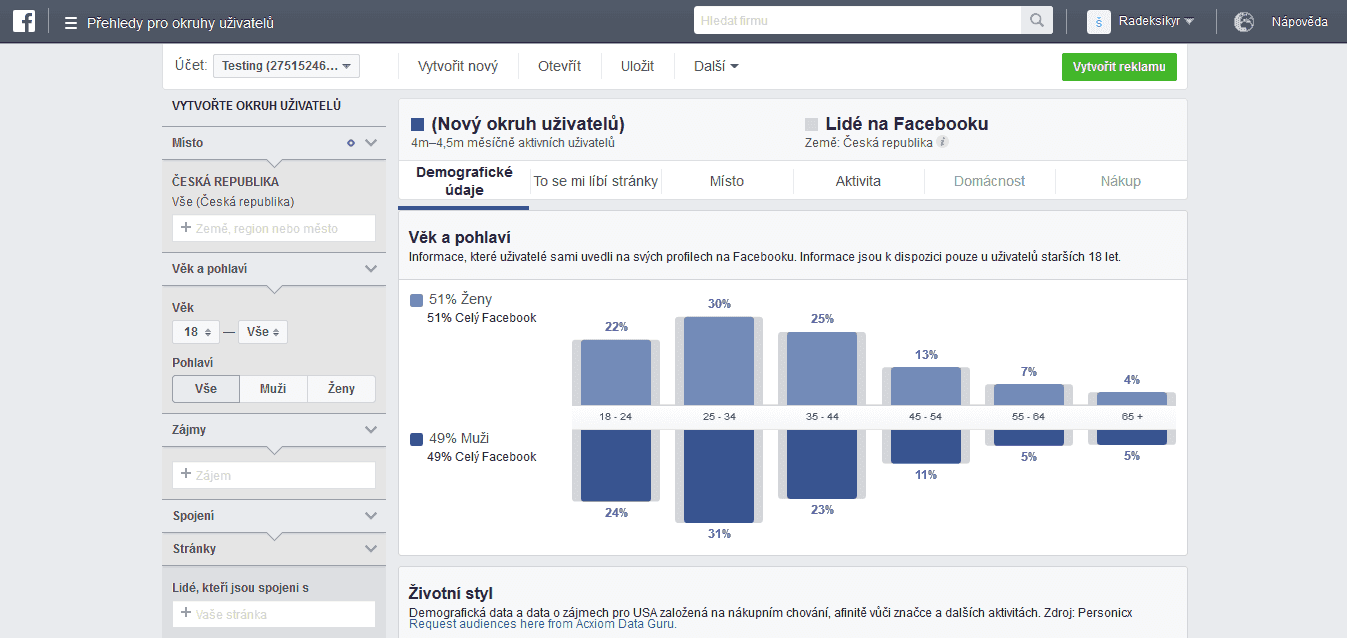Click the Vaše stránka input field
This screenshot has height=638, width=1347.
274,614
